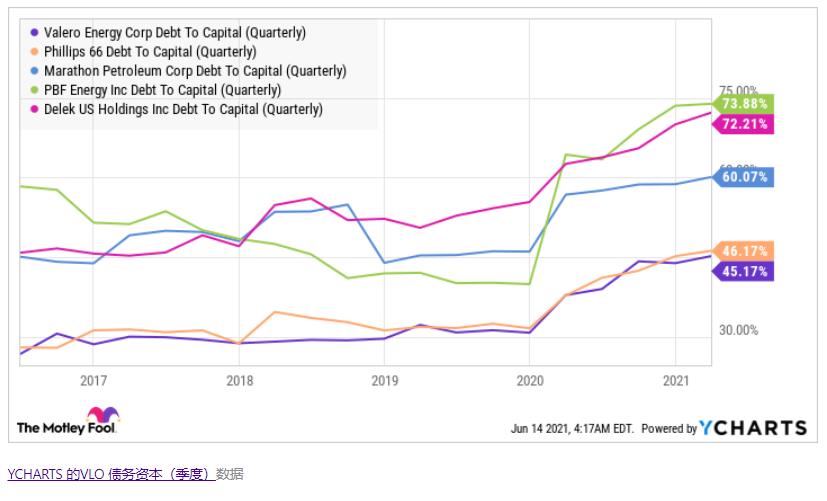Select the Delek US Holdings legend label
The height and width of the screenshot is (501, 827).
tap(183, 109)
